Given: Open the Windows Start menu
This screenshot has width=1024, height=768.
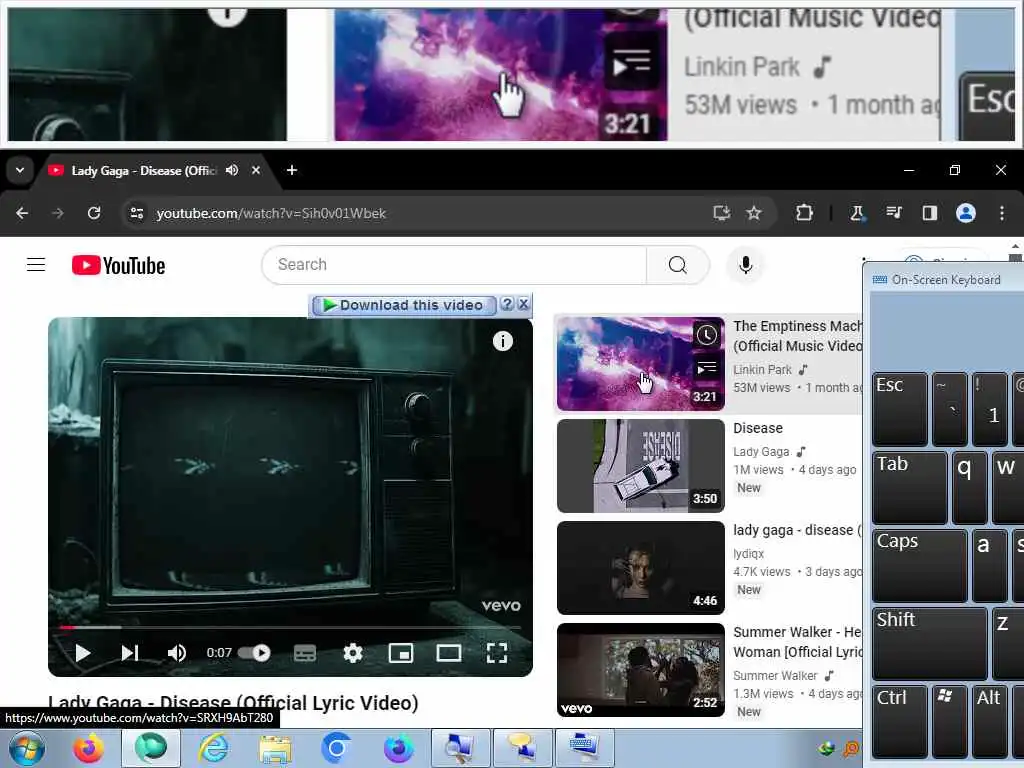Looking at the screenshot, I should coord(26,748).
